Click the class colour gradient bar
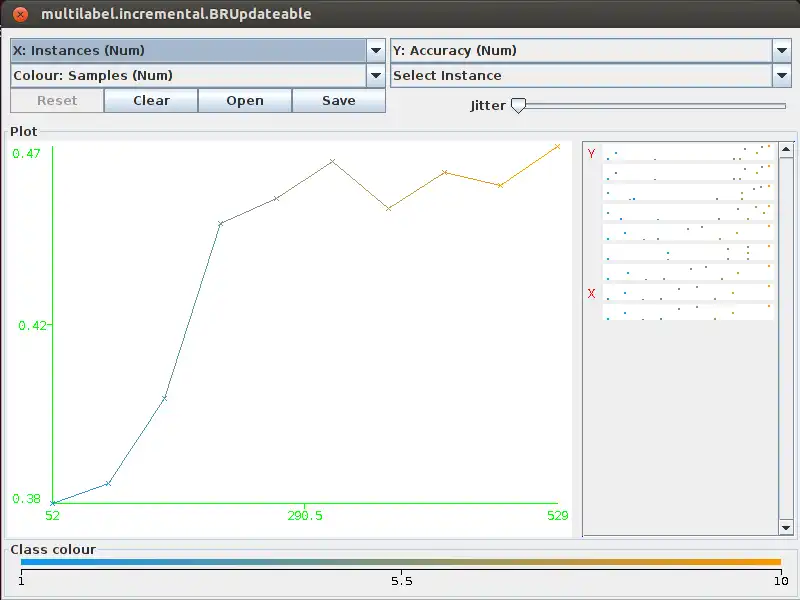 click(400, 563)
